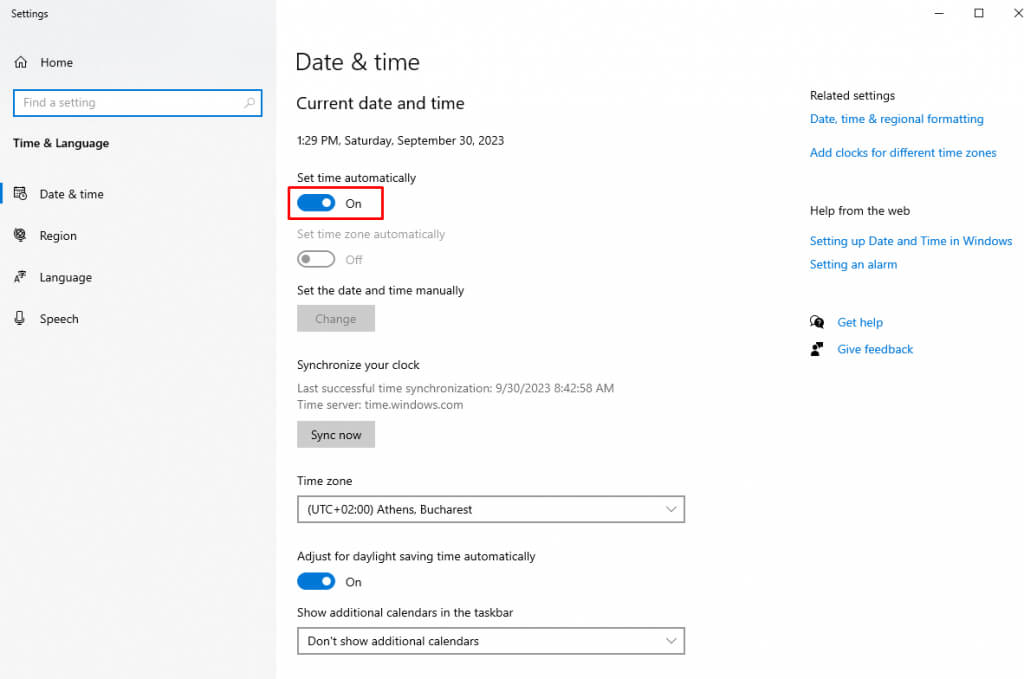Open the Time zone dropdown

pos(490,509)
